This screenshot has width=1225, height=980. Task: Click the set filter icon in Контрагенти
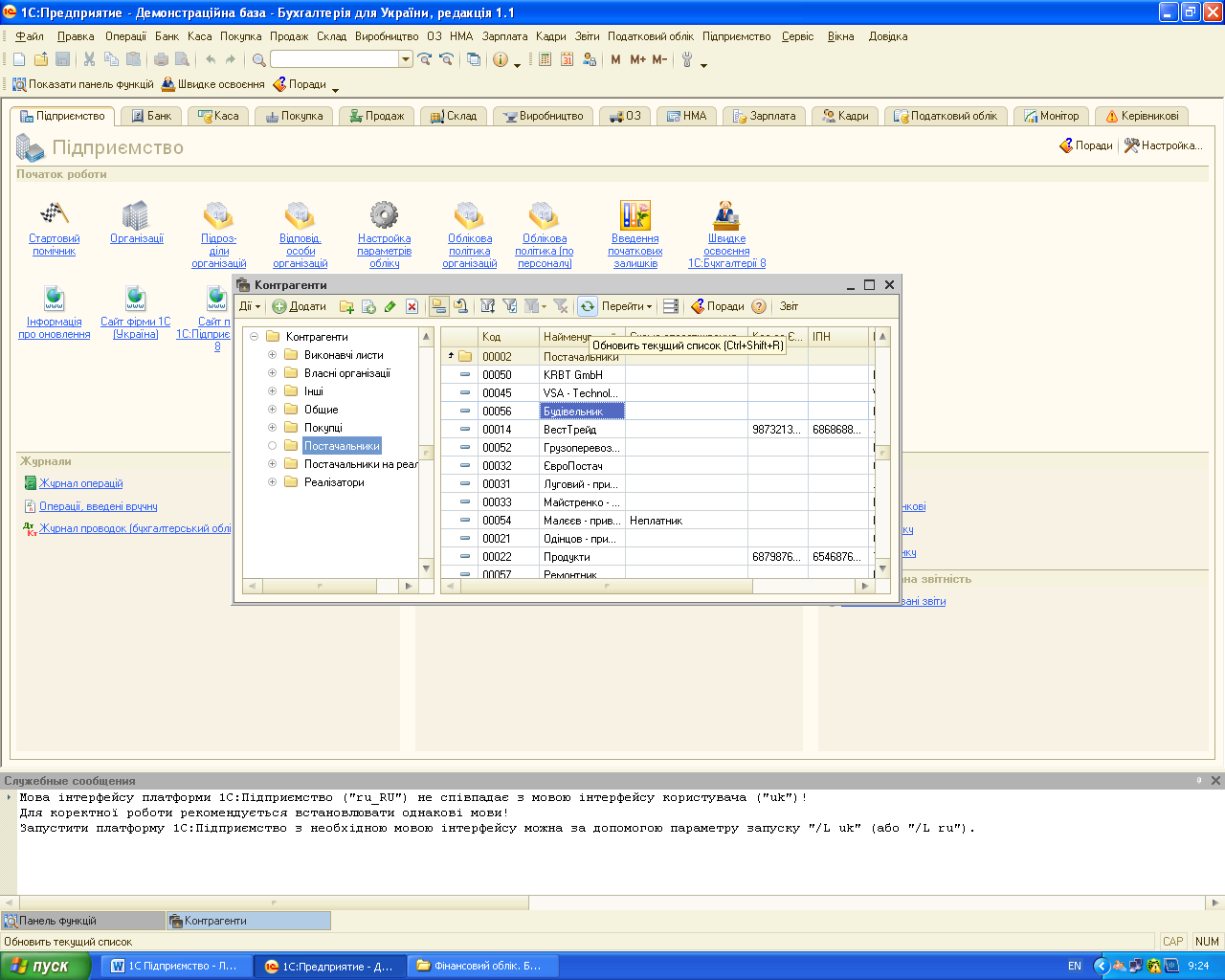pos(488,306)
